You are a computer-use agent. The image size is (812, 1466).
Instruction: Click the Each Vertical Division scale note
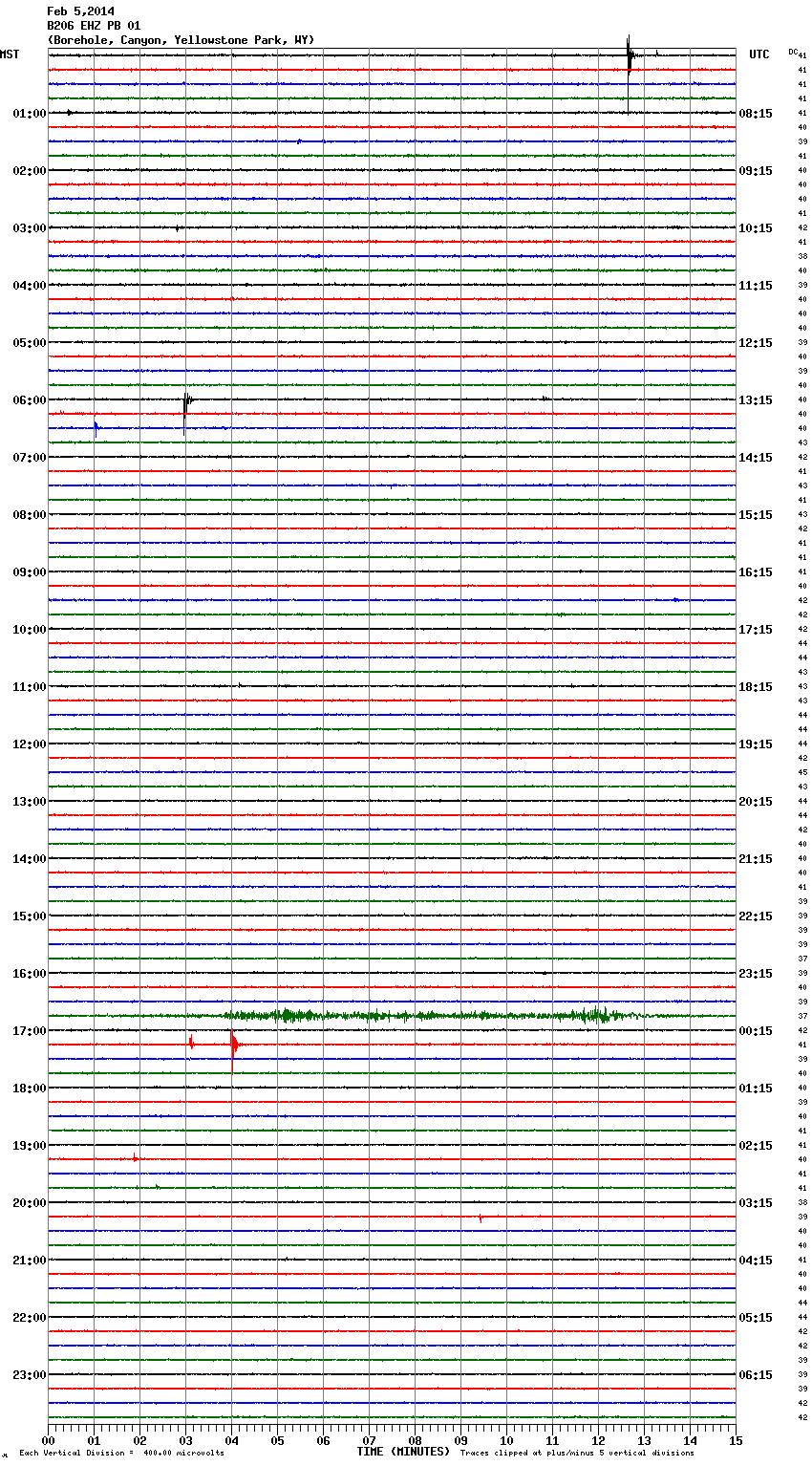coord(121,1454)
